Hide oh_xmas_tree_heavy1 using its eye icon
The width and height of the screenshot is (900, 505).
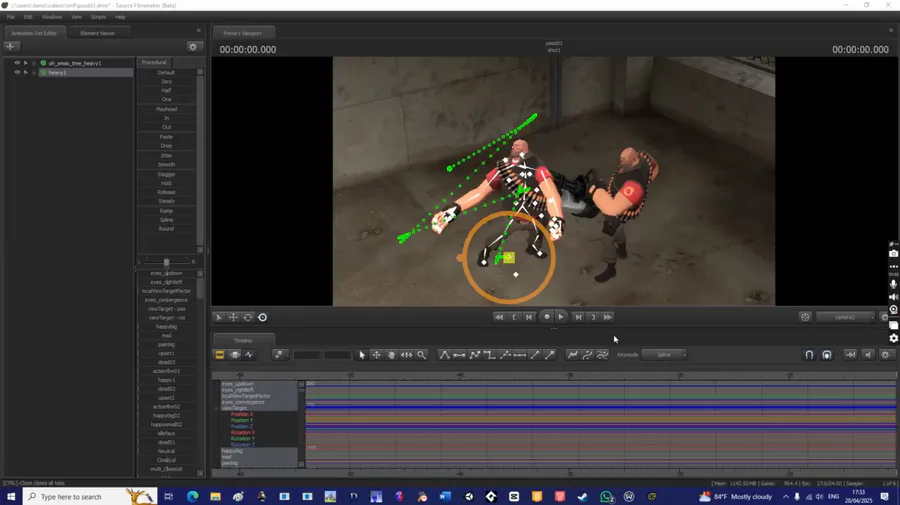coord(17,63)
